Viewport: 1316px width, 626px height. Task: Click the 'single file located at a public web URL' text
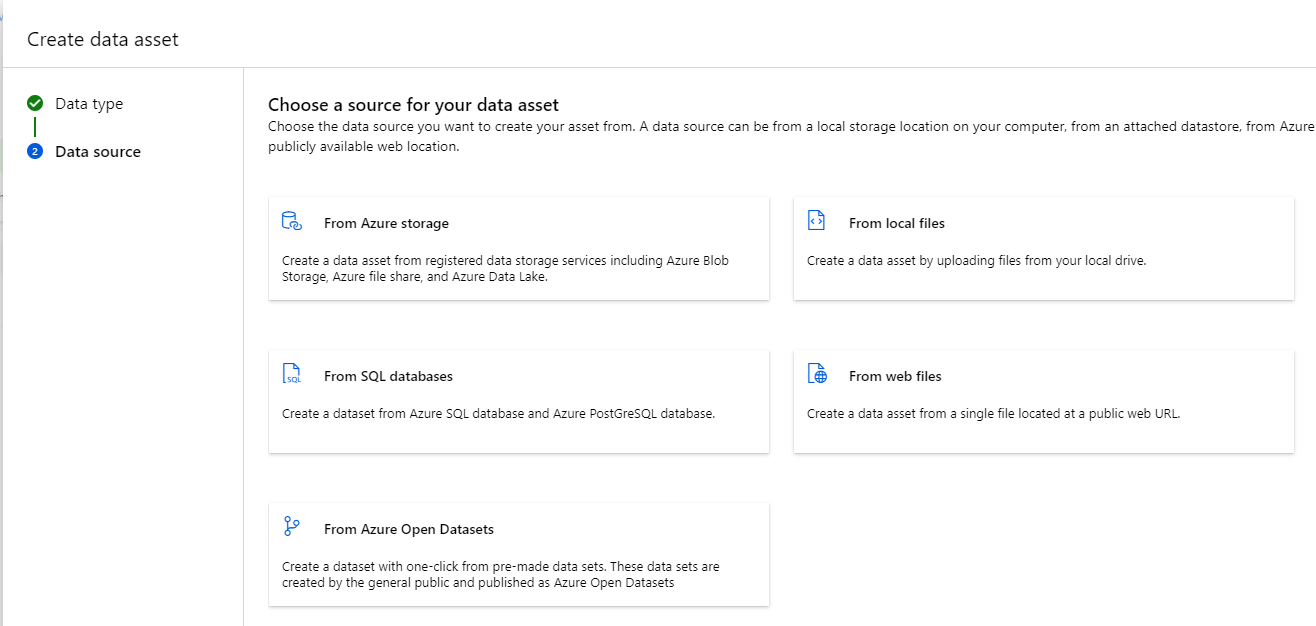click(993, 413)
